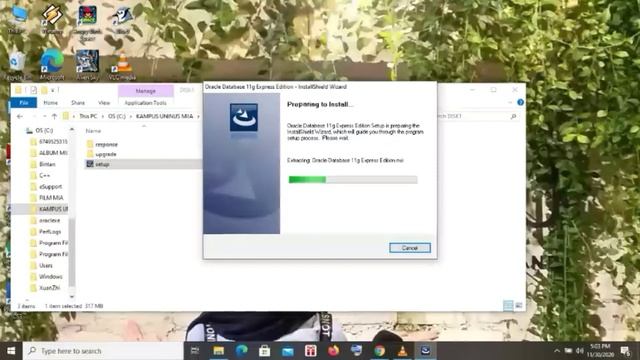
Task: Open the Windows Start menu
Action: (11, 351)
